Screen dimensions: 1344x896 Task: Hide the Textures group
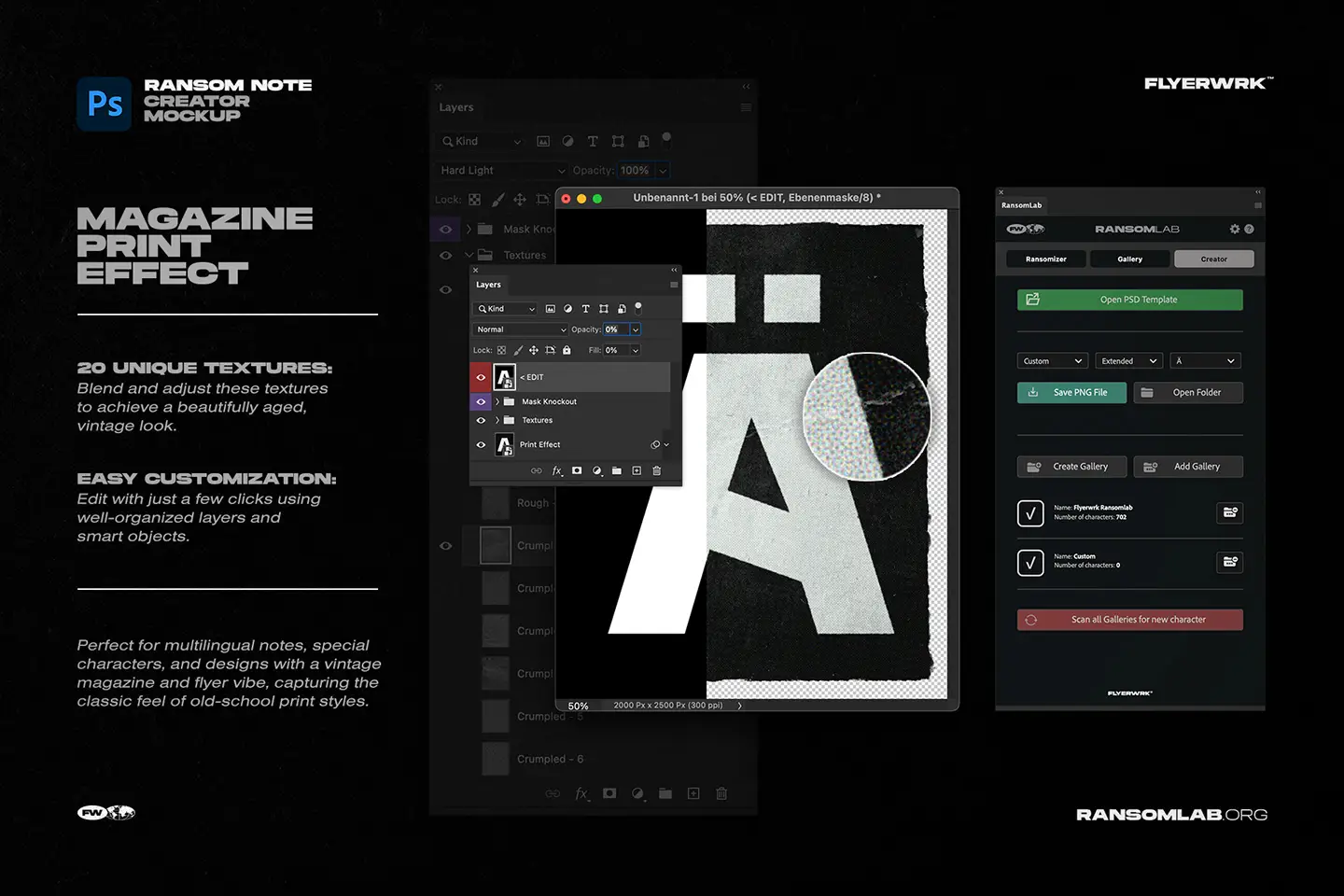tap(481, 420)
